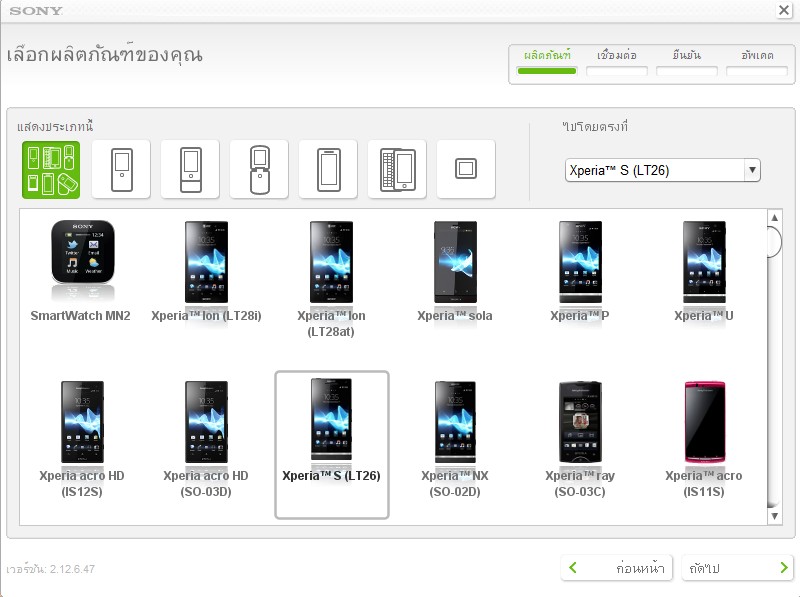
Task: Click the ก่อนหน้า previous button
Action: (617, 568)
